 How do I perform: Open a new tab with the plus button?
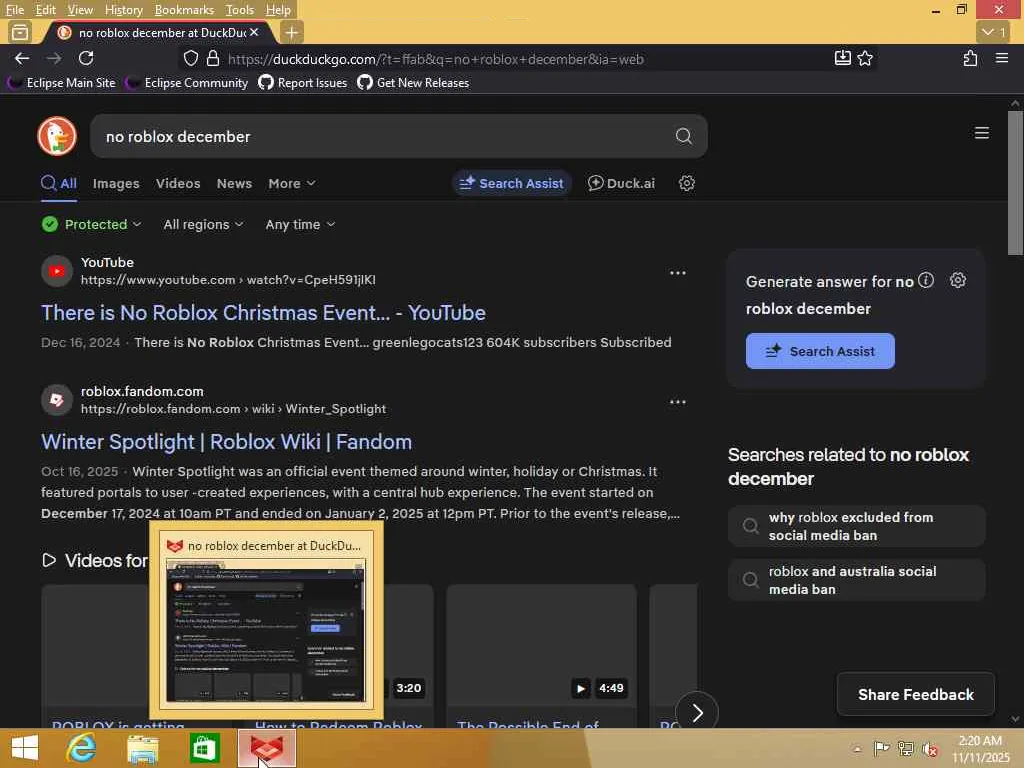292,32
